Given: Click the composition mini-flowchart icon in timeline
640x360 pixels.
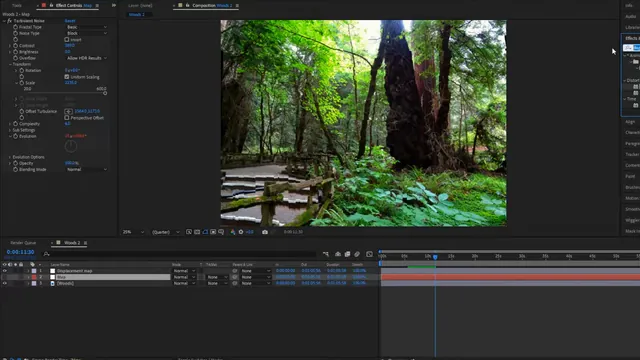Looking at the screenshot, I should (x=326, y=254).
